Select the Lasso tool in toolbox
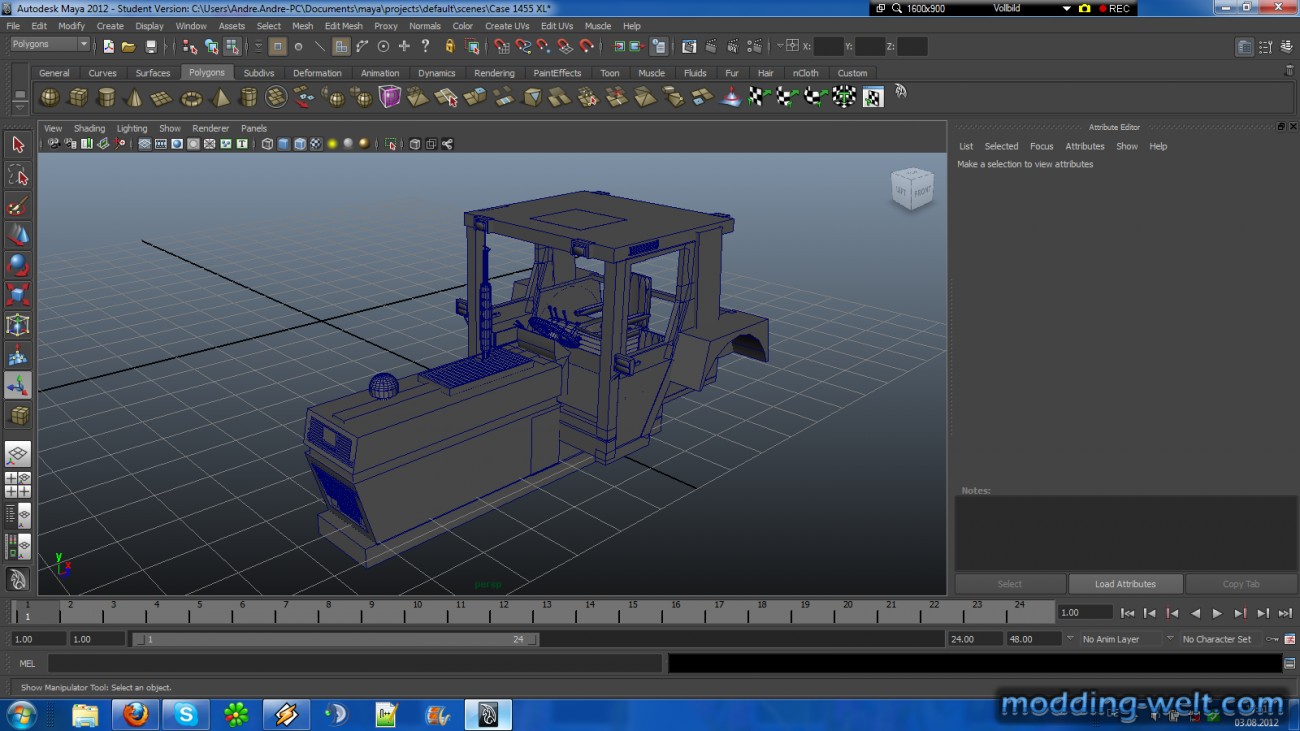 pos(18,176)
